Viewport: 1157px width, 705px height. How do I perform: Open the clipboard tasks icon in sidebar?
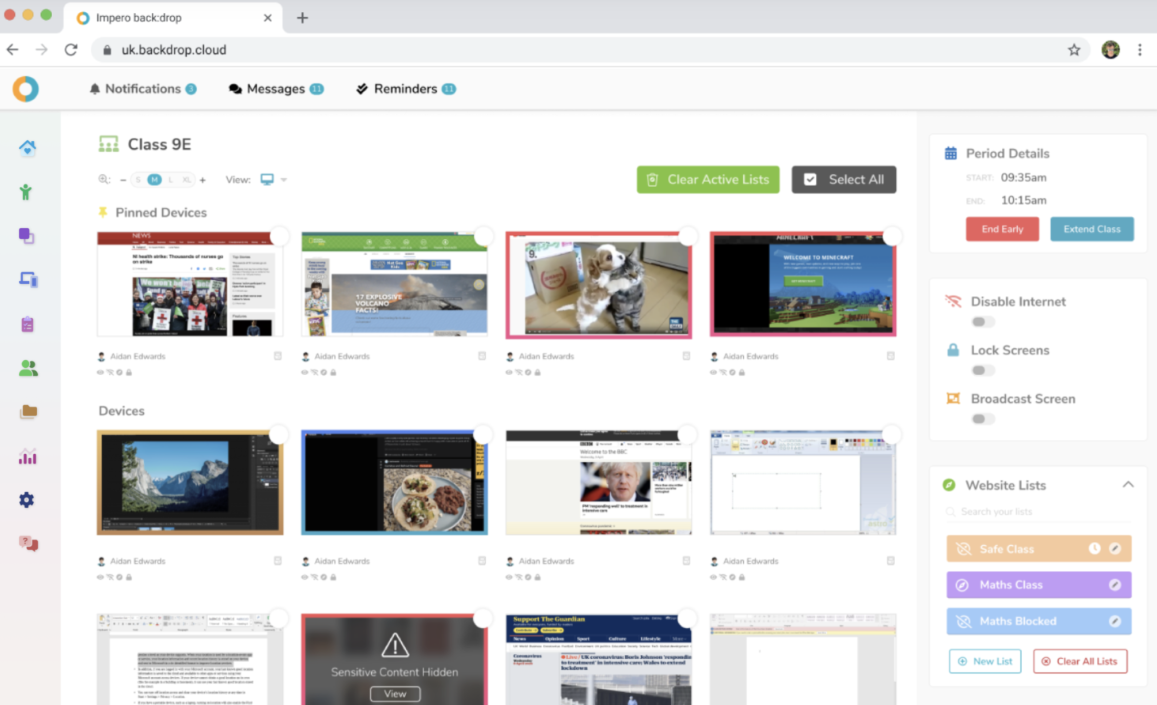27,323
